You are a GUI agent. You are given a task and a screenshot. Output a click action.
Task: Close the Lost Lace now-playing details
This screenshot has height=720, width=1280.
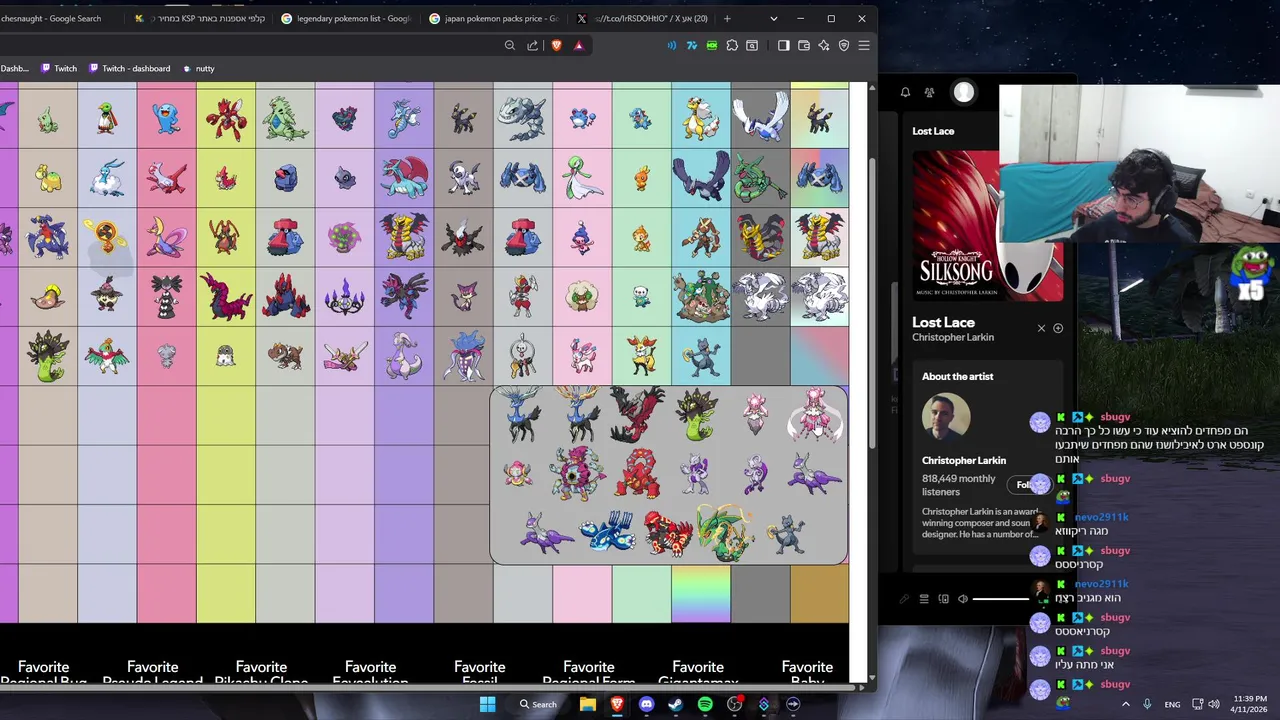[1041, 328]
